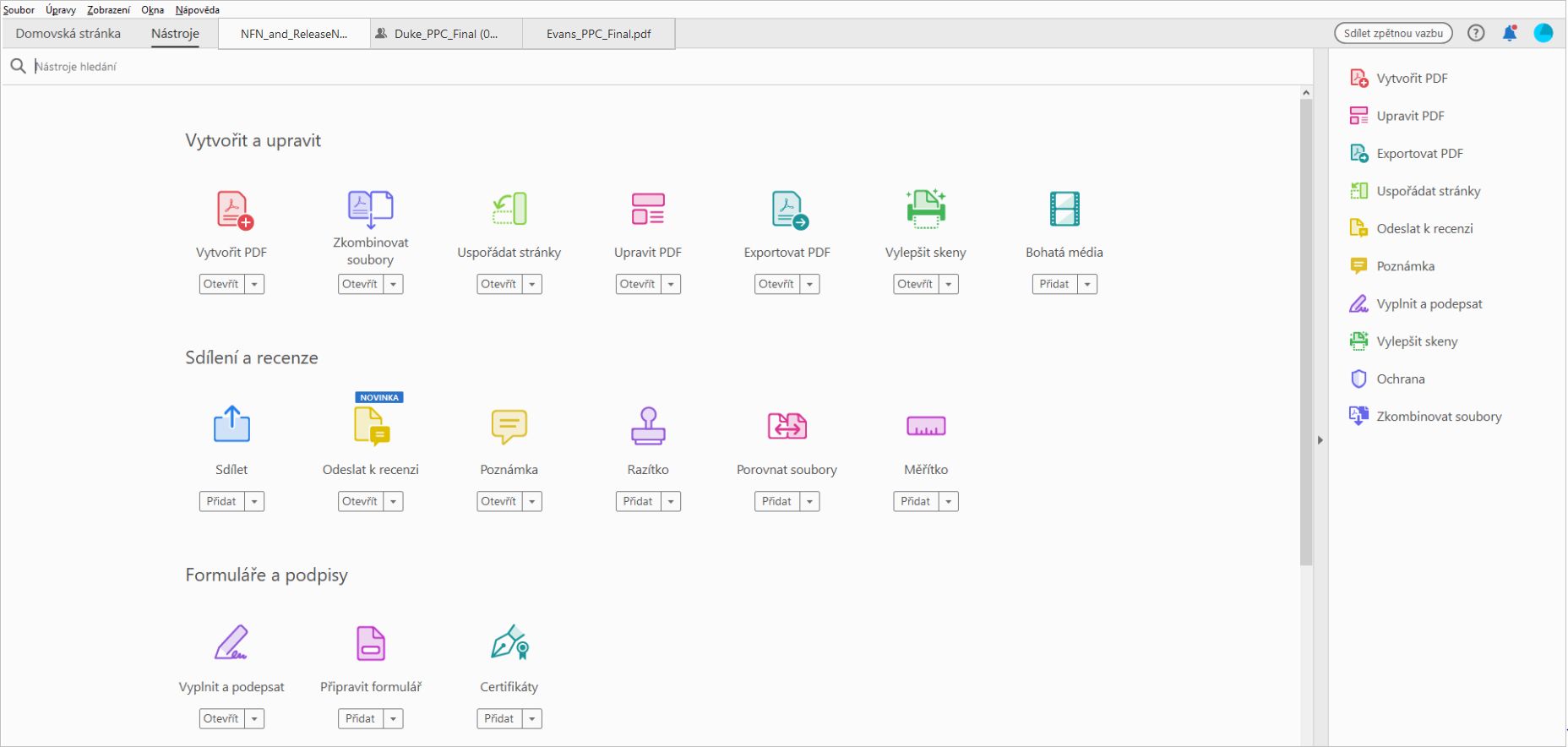Open the dropdown arrow under Měřítko
Viewport: 1568px width, 747px height.
(x=949, y=502)
